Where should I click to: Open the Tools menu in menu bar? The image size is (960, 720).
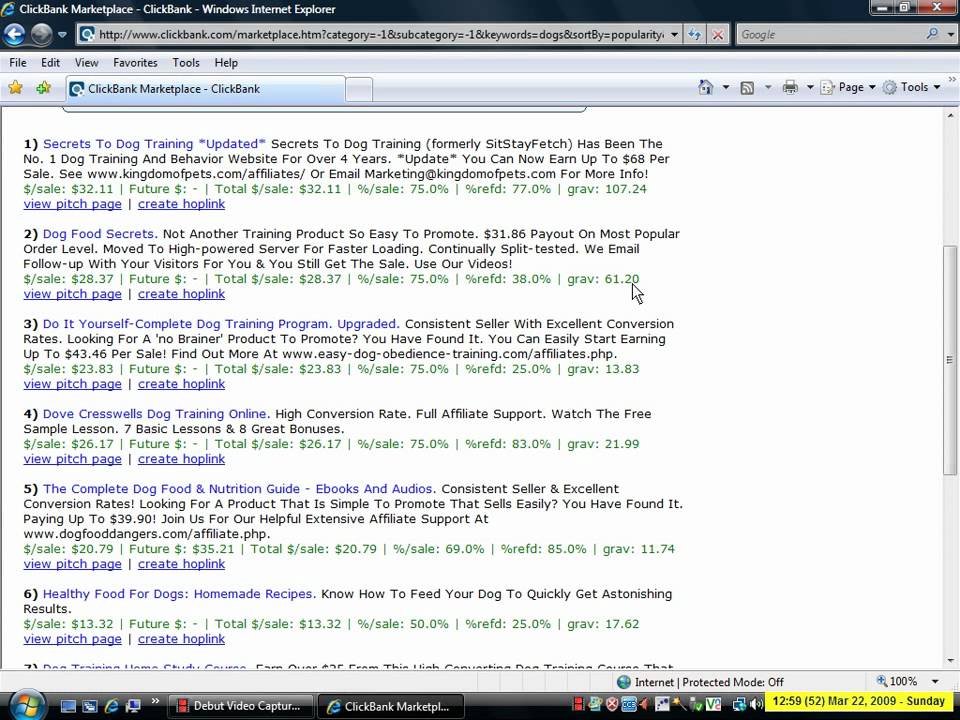click(186, 62)
